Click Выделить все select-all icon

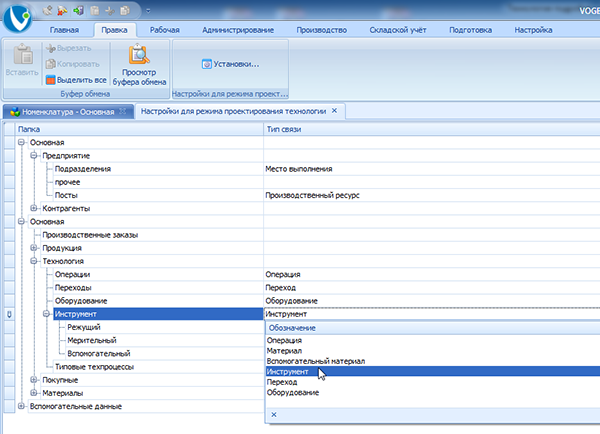coord(51,78)
